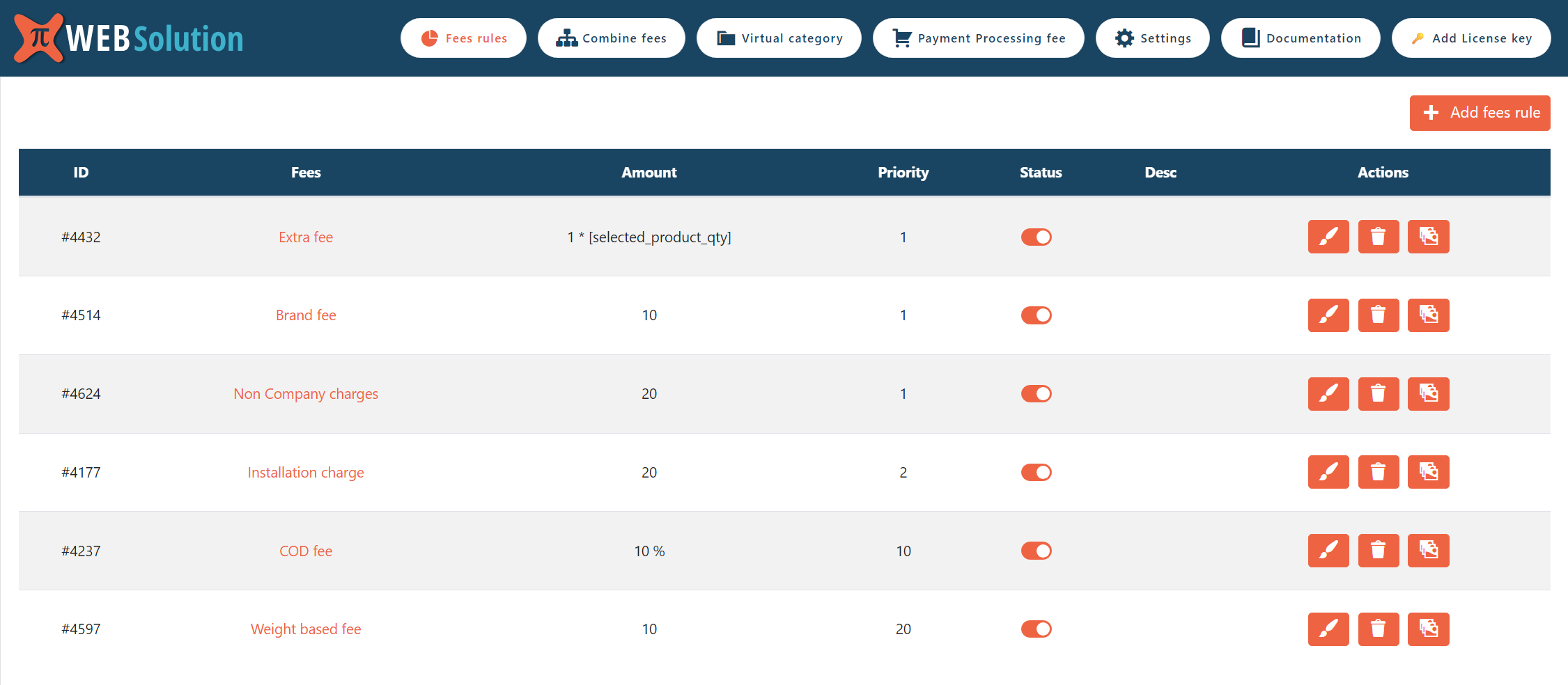This screenshot has width=1568, height=685.
Task: Click edit icon for Weight based fee
Action: (1328, 629)
